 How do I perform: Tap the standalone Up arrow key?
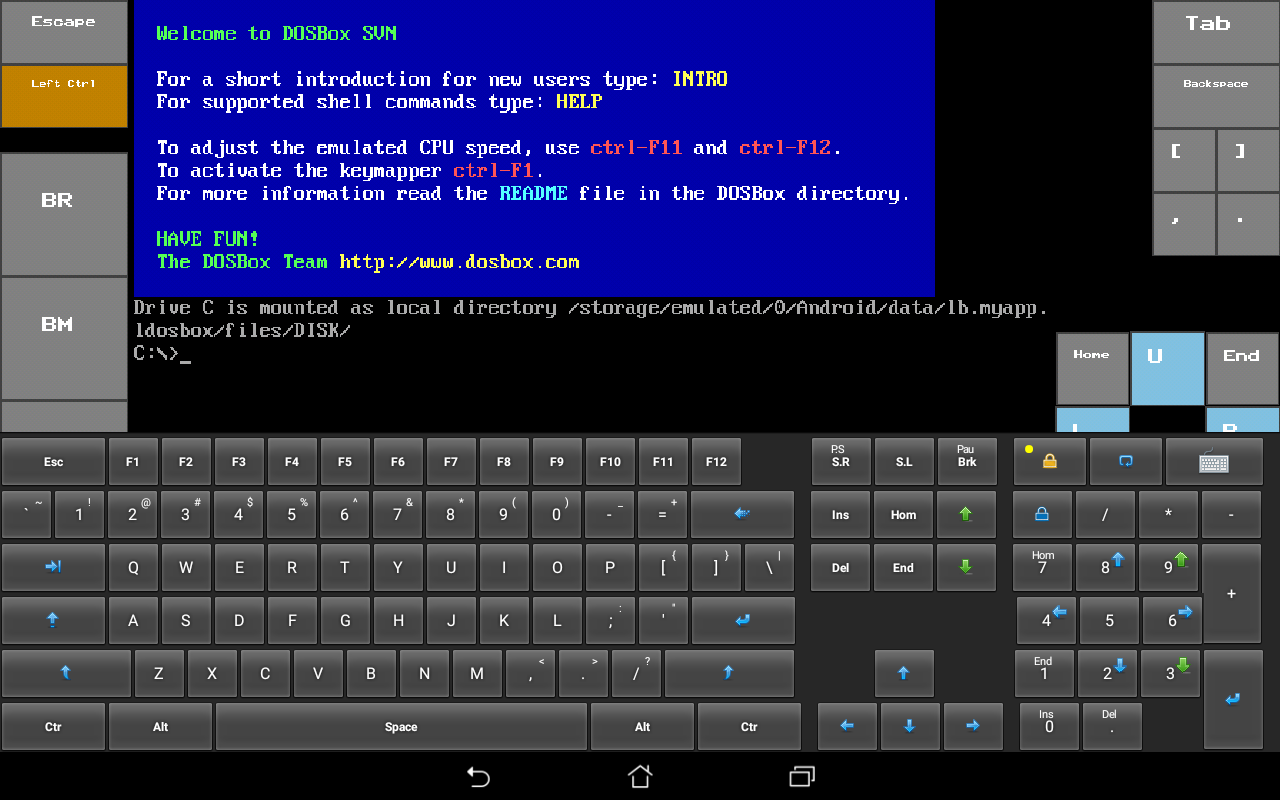(903, 673)
